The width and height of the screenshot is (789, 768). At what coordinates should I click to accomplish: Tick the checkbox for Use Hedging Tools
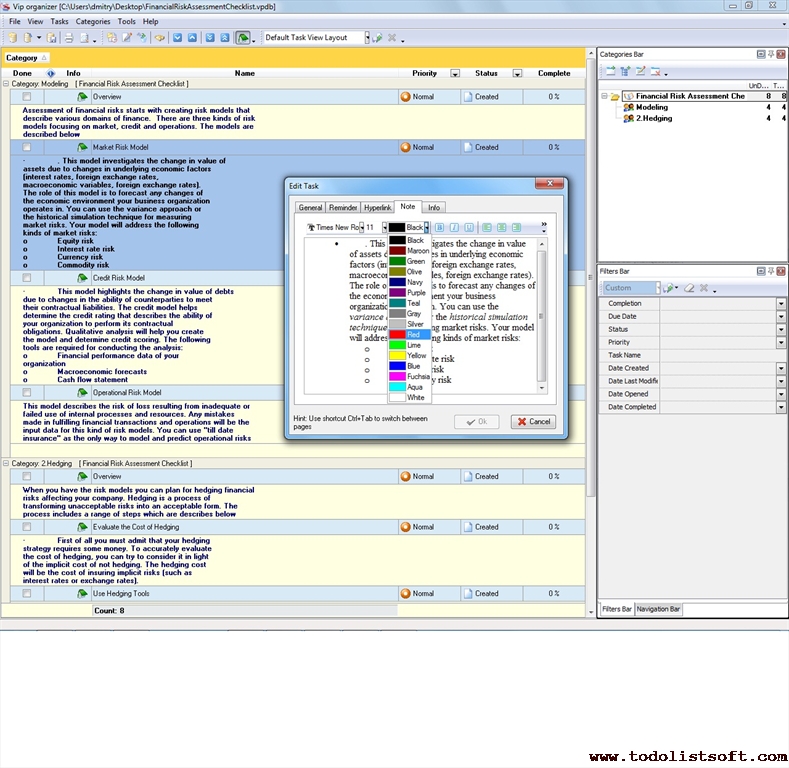pos(27,594)
